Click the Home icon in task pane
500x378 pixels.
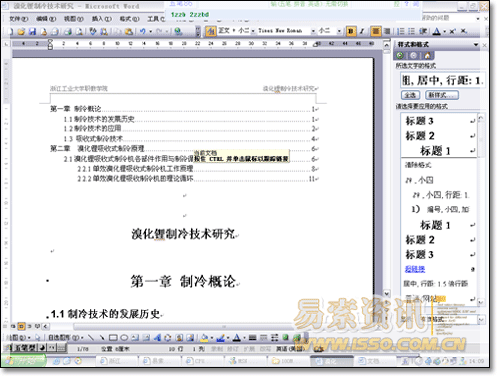click(x=427, y=55)
